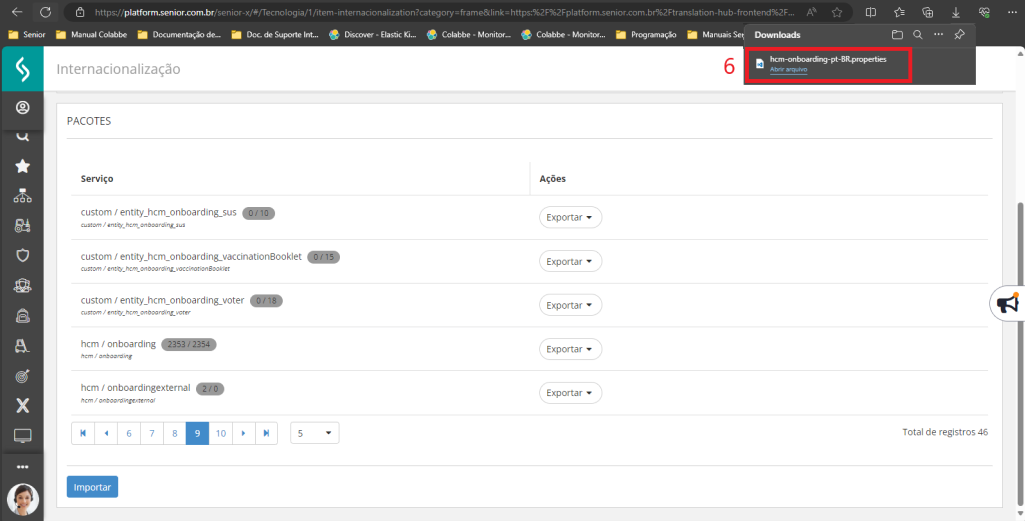1025x521 pixels.
Task: Reload the browser page
Action: (x=45, y=12)
